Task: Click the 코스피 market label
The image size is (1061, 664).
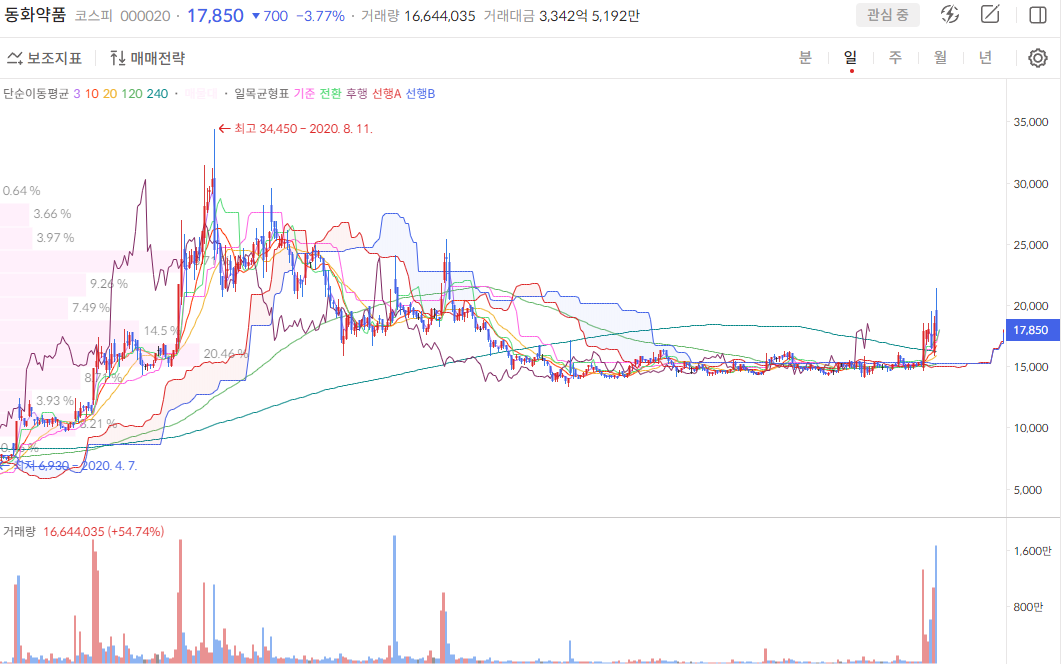Action: coord(93,16)
